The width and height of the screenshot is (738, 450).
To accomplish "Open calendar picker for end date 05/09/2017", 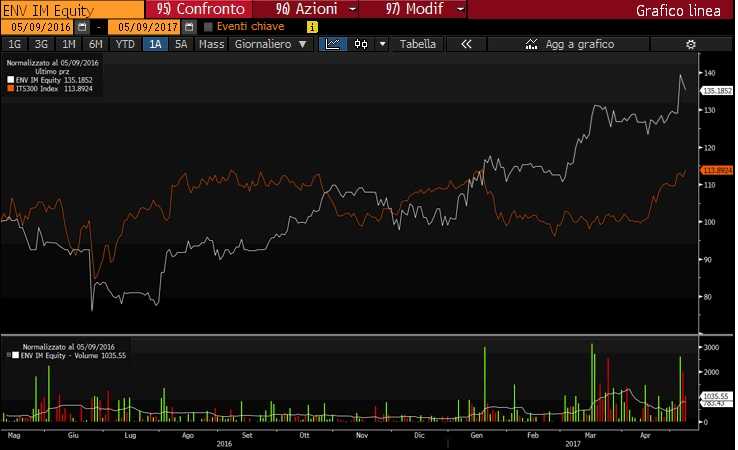I will coord(189,27).
